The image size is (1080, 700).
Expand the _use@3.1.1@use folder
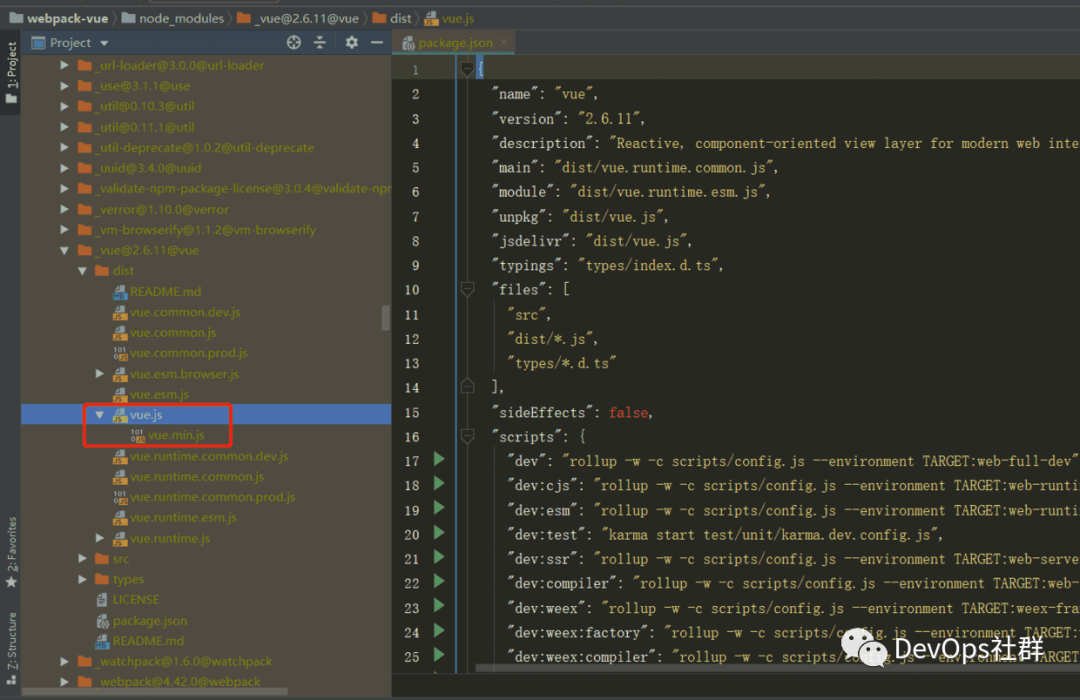[x=64, y=86]
